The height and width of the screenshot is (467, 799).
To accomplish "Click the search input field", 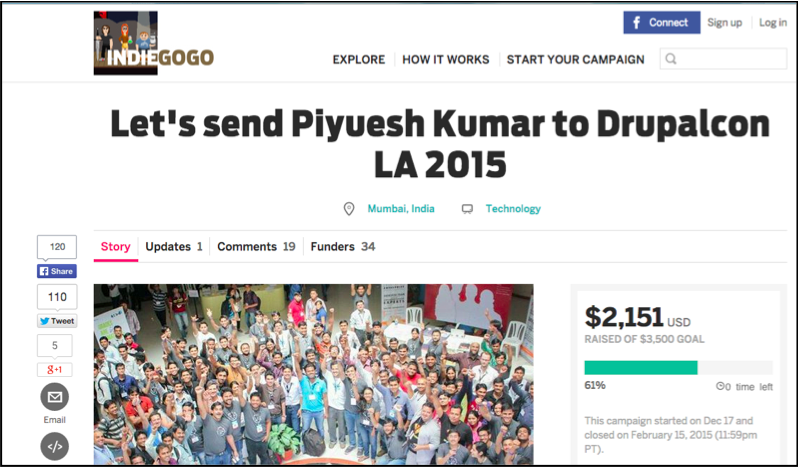I will tap(723, 59).
